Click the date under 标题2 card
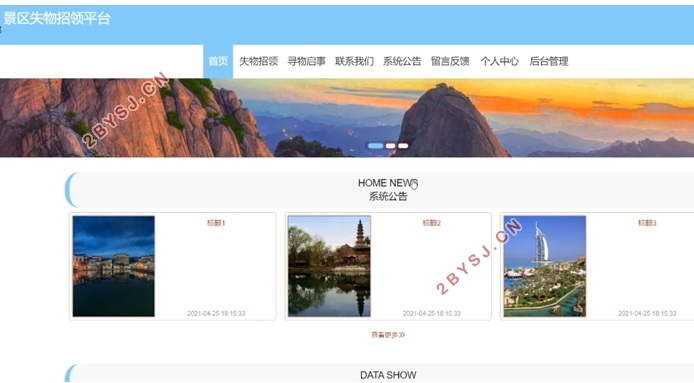Screen dimensions: 694x383 [432, 313]
